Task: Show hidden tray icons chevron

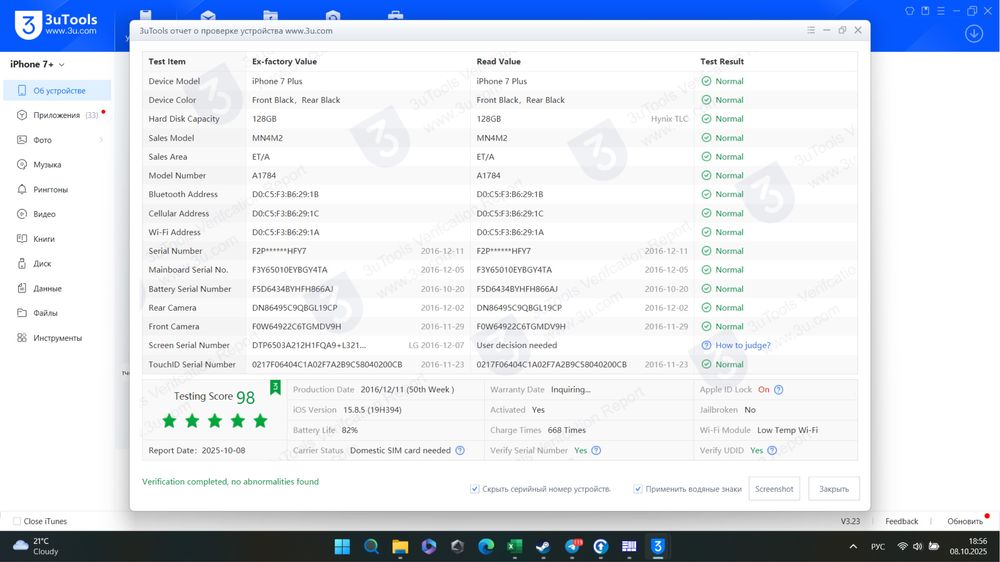Action: pos(853,547)
